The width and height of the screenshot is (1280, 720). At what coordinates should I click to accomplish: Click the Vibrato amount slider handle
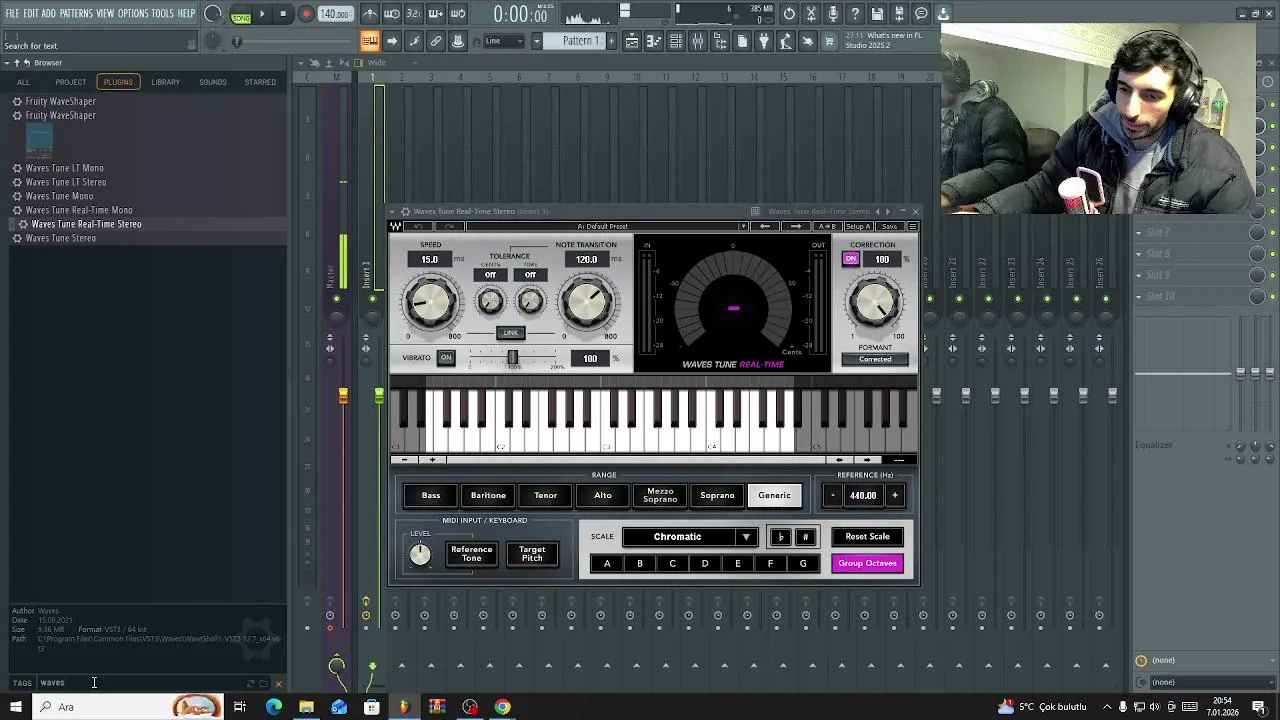click(x=512, y=358)
